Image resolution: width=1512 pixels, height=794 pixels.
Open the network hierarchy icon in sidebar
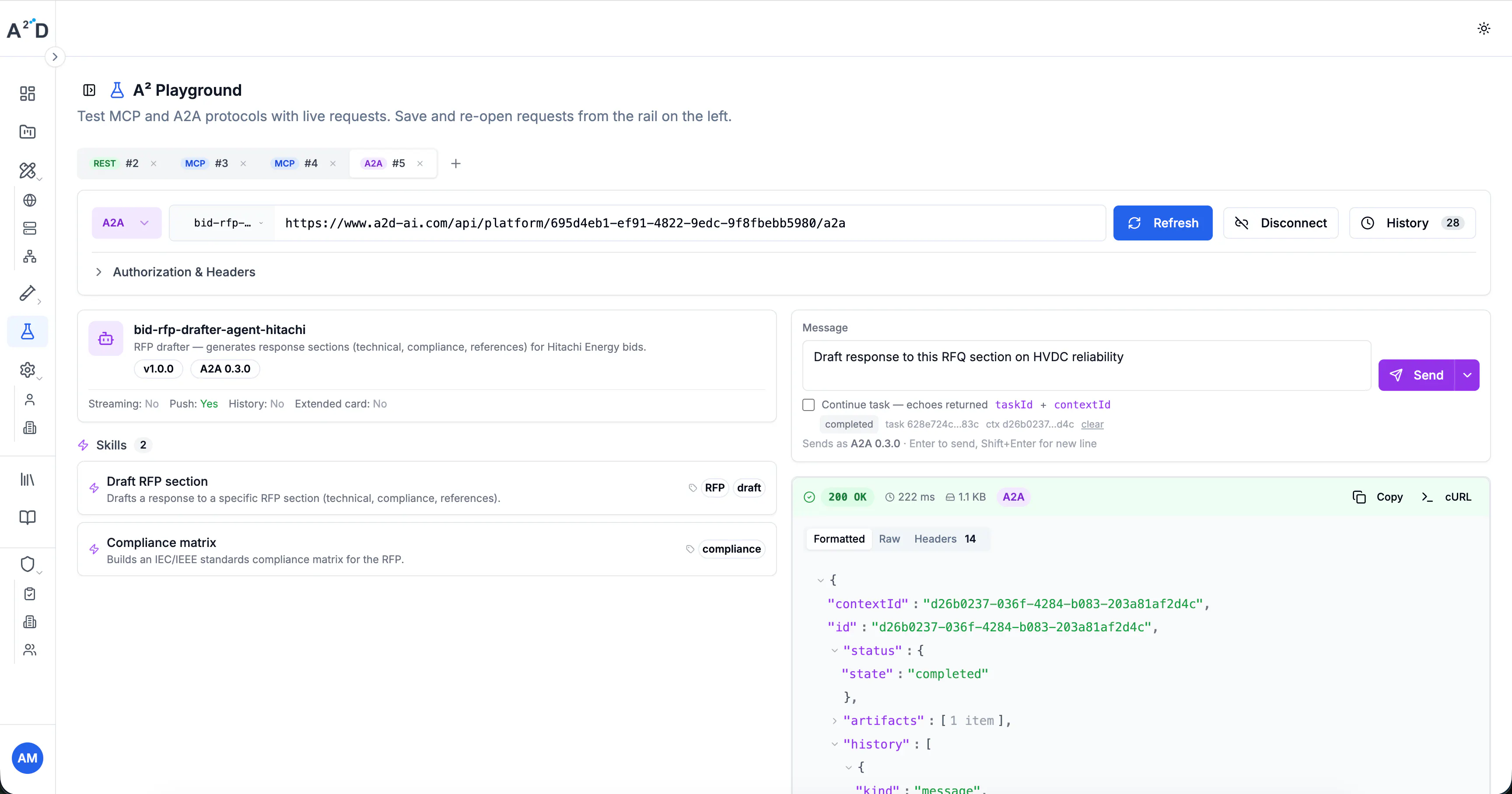tap(29, 256)
